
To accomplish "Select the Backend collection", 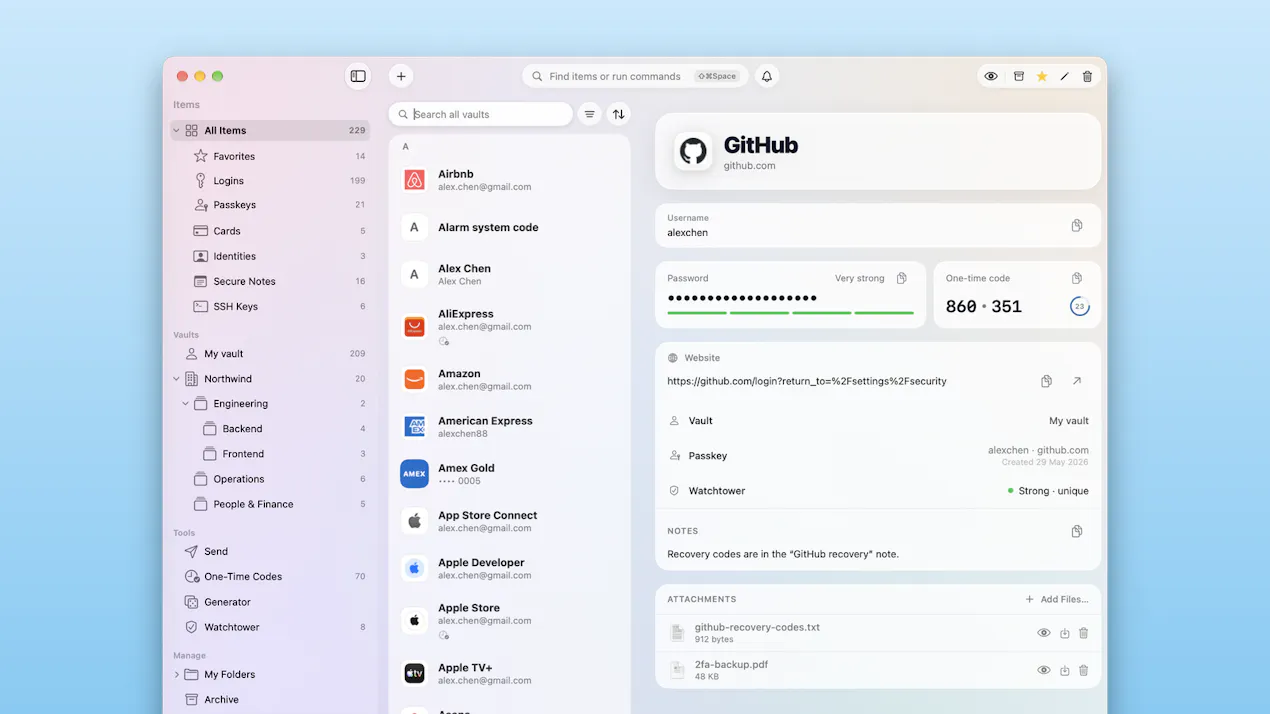I will (x=270, y=429).
